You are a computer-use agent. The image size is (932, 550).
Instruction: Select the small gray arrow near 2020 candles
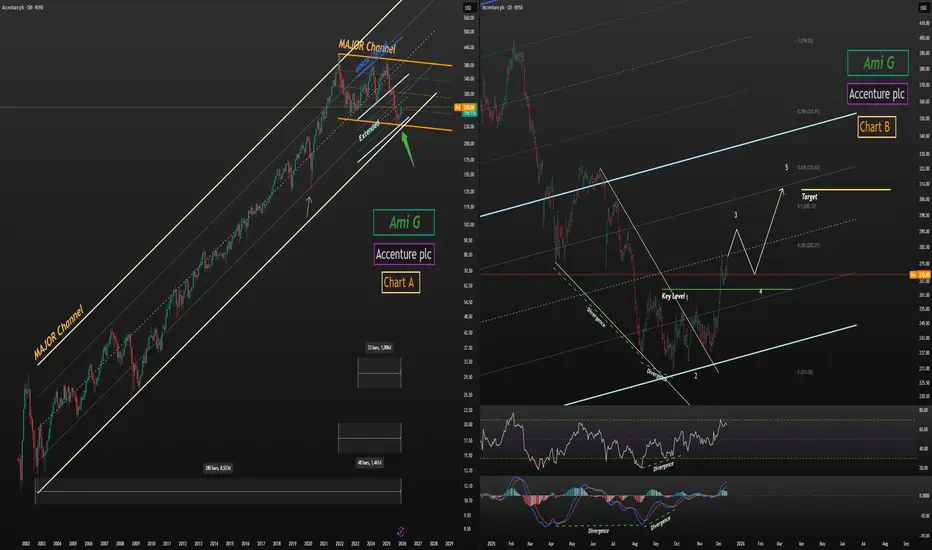(x=308, y=206)
